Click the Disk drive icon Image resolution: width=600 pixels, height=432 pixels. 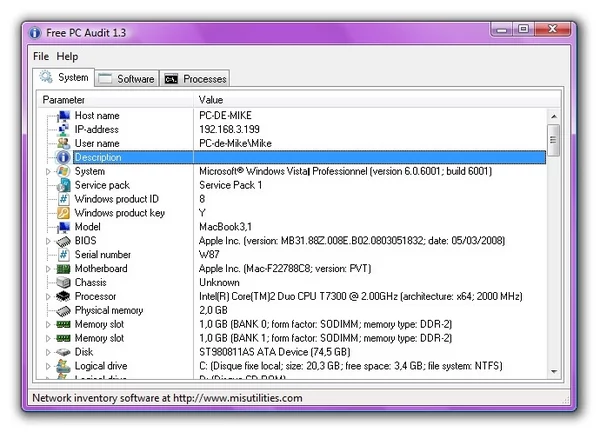[64, 352]
